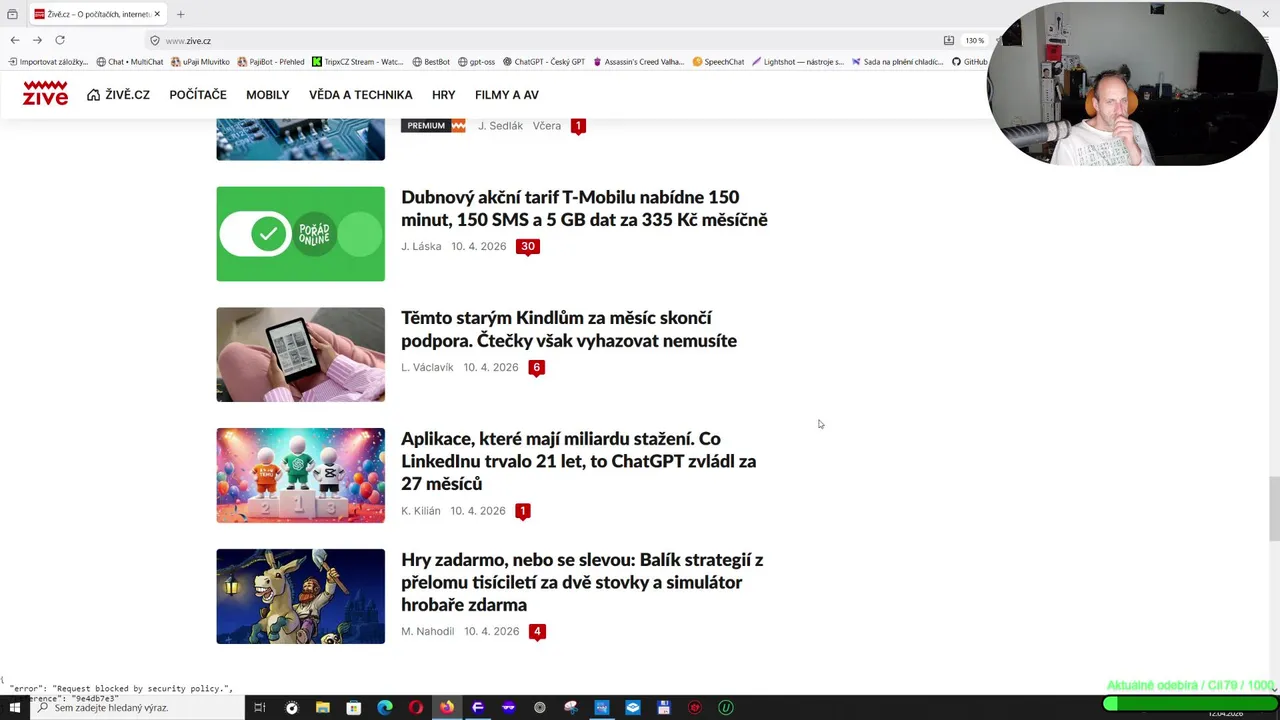Open the HRY section
Viewport: 1280px width, 720px height.
[x=443, y=95]
